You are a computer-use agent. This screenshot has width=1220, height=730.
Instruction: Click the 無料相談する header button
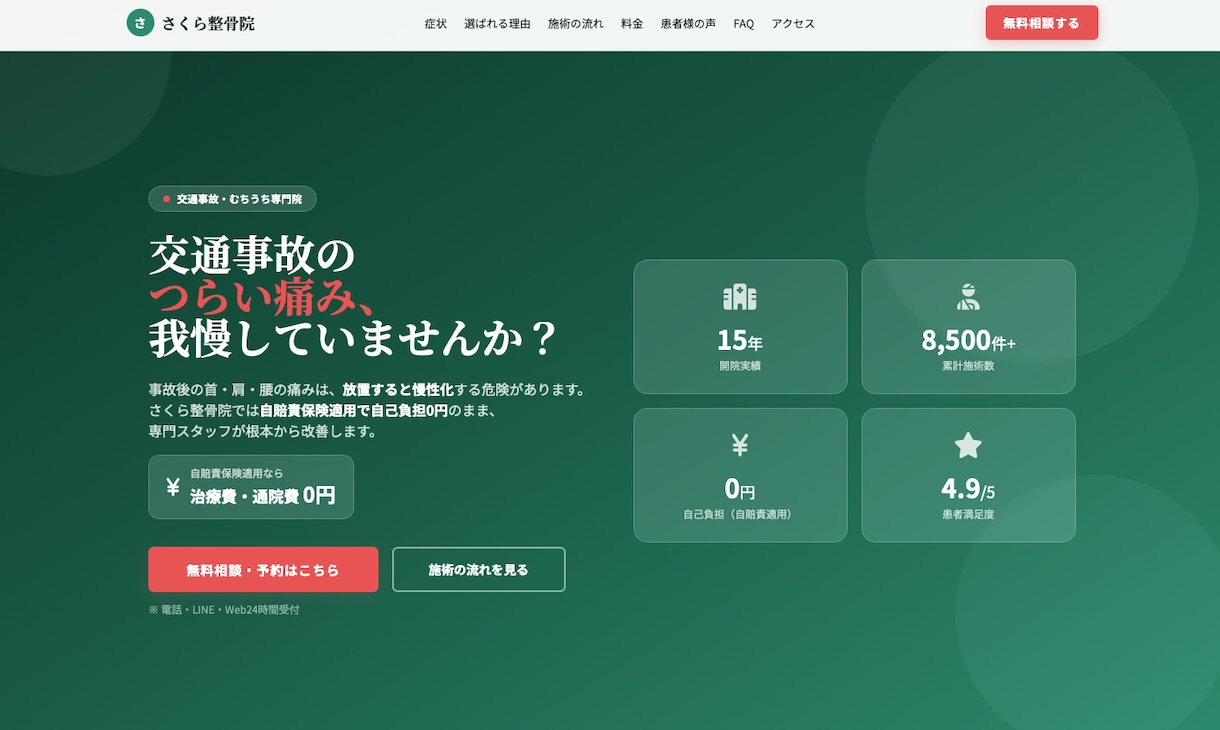[x=1042, y=23]
